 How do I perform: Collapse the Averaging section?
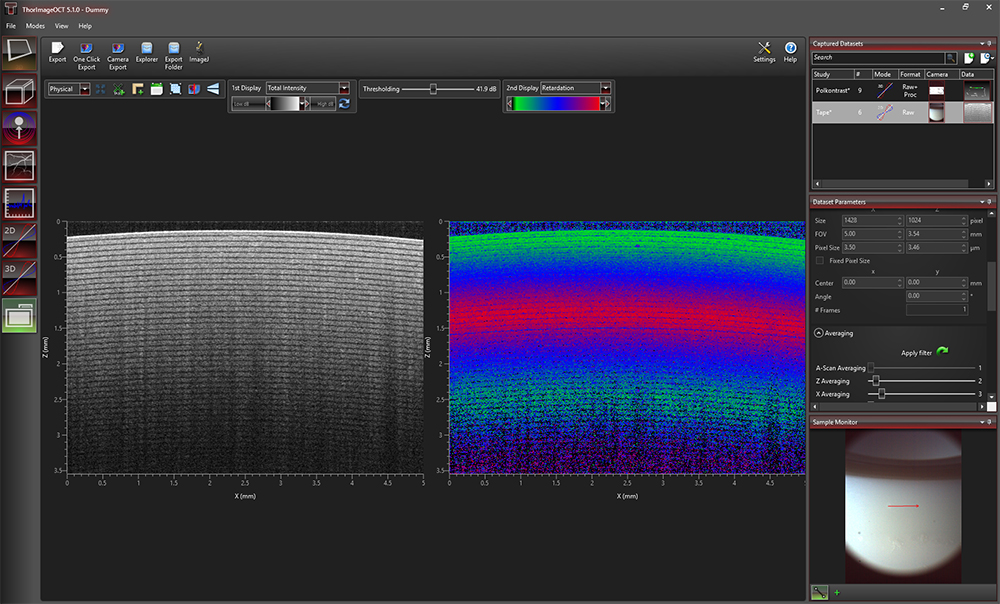[819, 333]
